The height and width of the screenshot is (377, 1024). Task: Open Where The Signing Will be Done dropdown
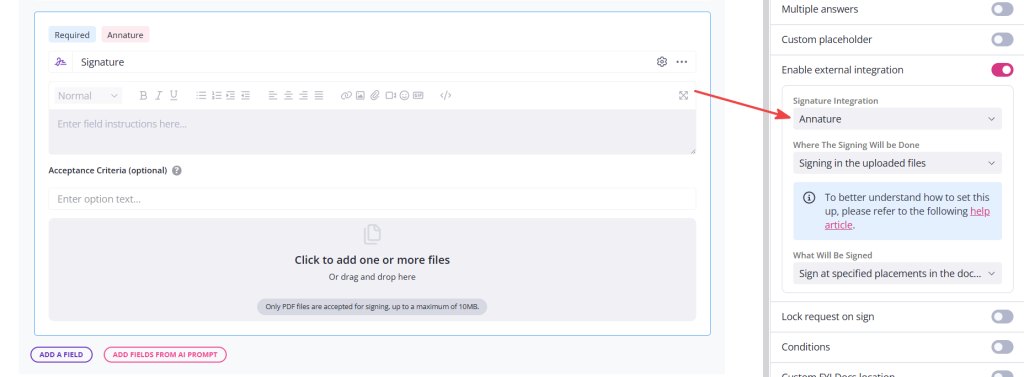[897, 163]
